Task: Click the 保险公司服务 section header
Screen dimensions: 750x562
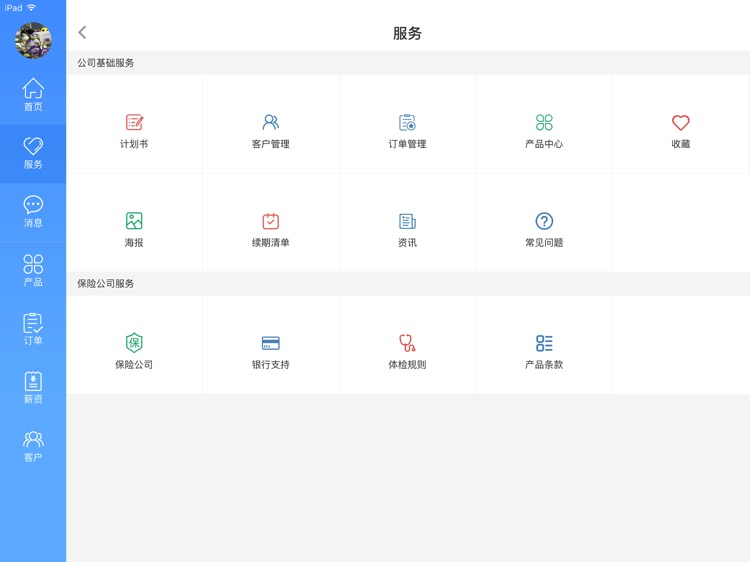Action: coord(106,283)
